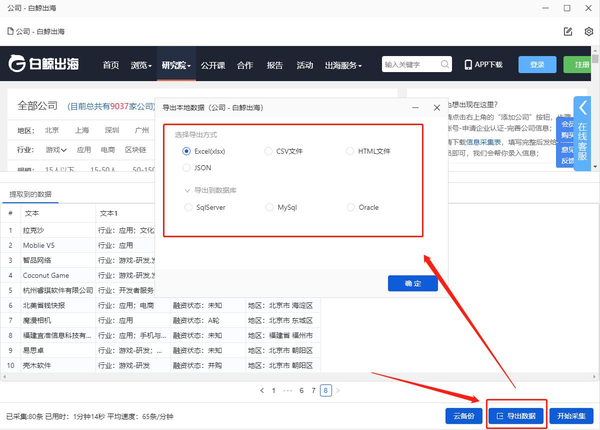Click the search magnifier icon in the keyword box
This screenshot has width=600, height=430.
click(x=445, y=64)
